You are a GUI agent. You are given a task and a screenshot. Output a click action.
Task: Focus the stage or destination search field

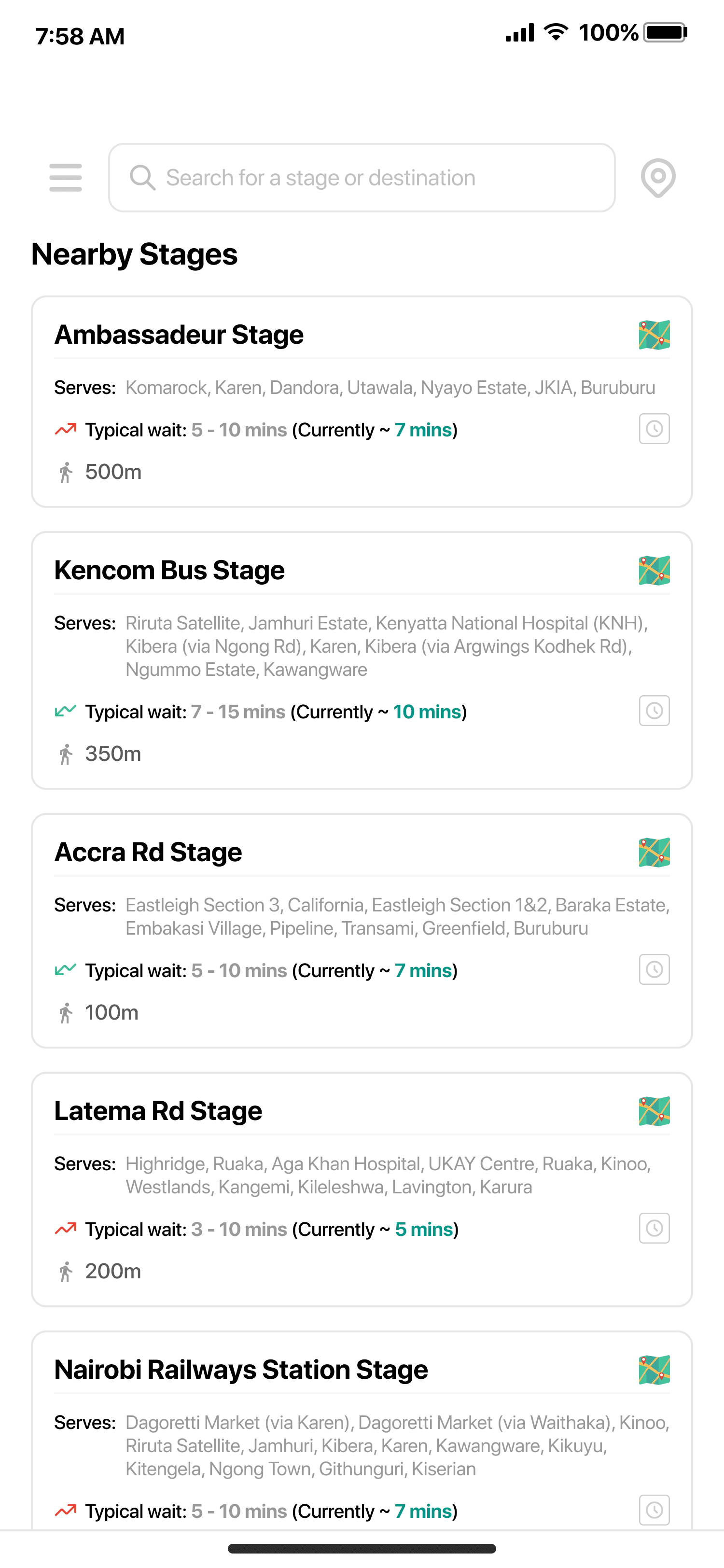[362, 178]
